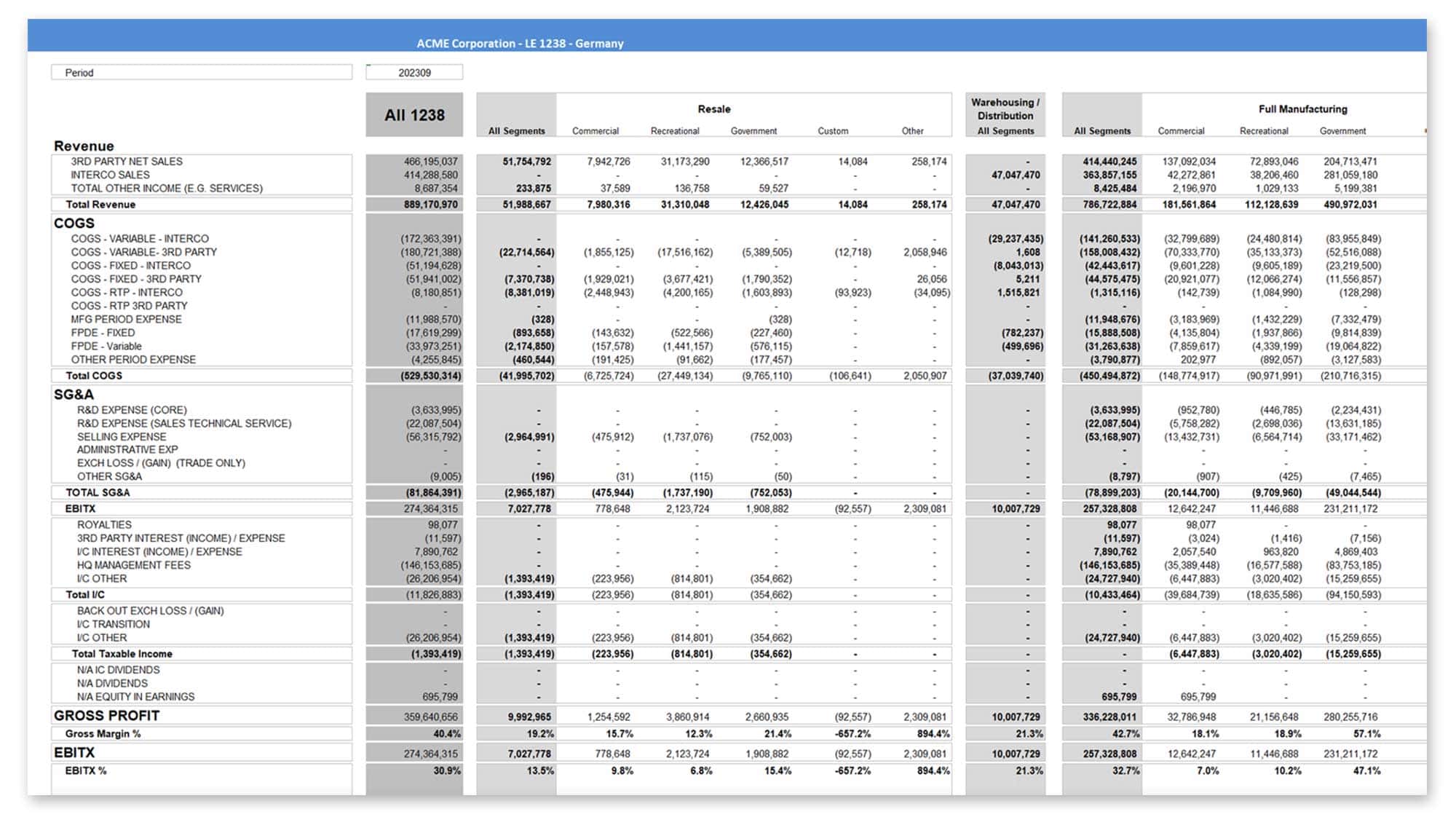The image size is (1456, 817).
Task: Select Resale Government net sales 12,366,517
Action: tap(764, 162)
